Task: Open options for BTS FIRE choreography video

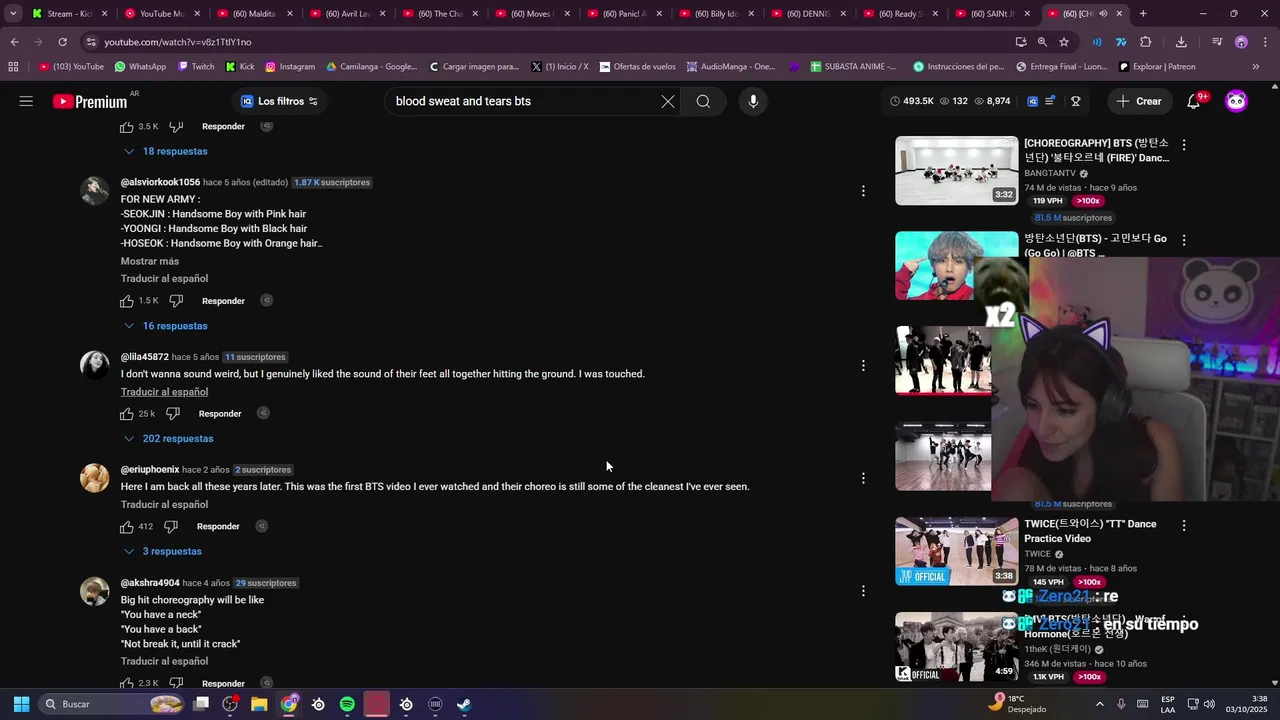Action: (x=1184, y=145)
